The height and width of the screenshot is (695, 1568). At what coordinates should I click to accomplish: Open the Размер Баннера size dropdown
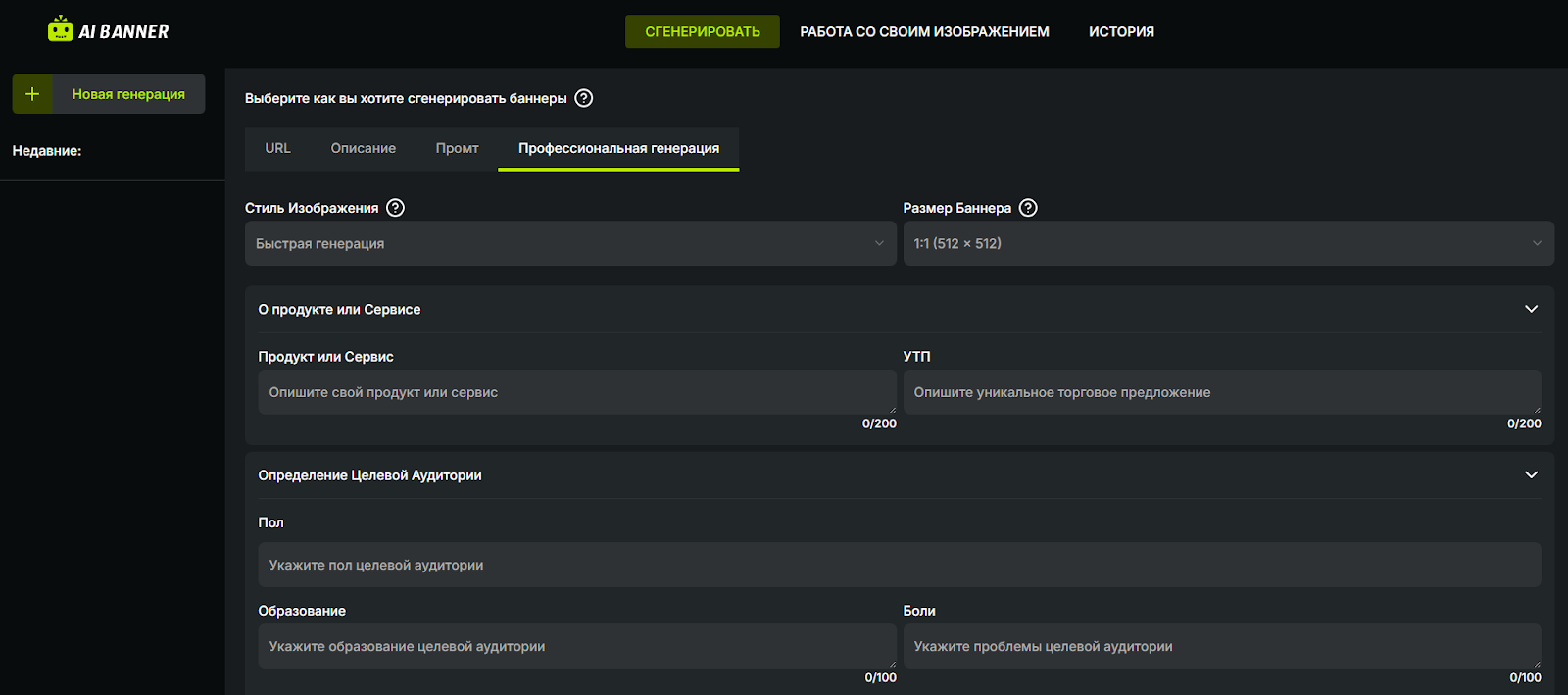pos(1227,243)
